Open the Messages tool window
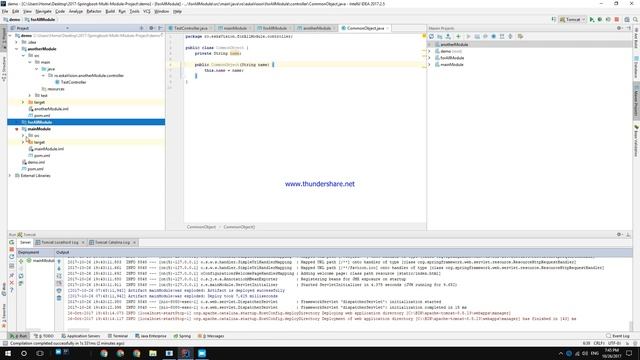This screenshot has width=640, height=360. pyautogui.click(x=211, y=336)
